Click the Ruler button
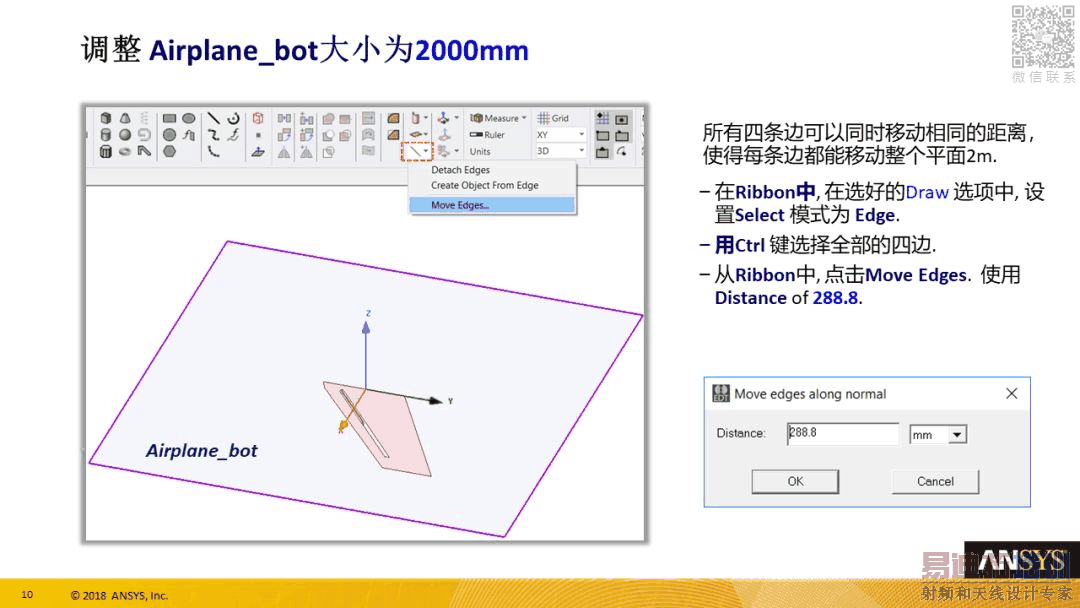Viewport: 1080px width, 608px height. (x=488, y=135)
